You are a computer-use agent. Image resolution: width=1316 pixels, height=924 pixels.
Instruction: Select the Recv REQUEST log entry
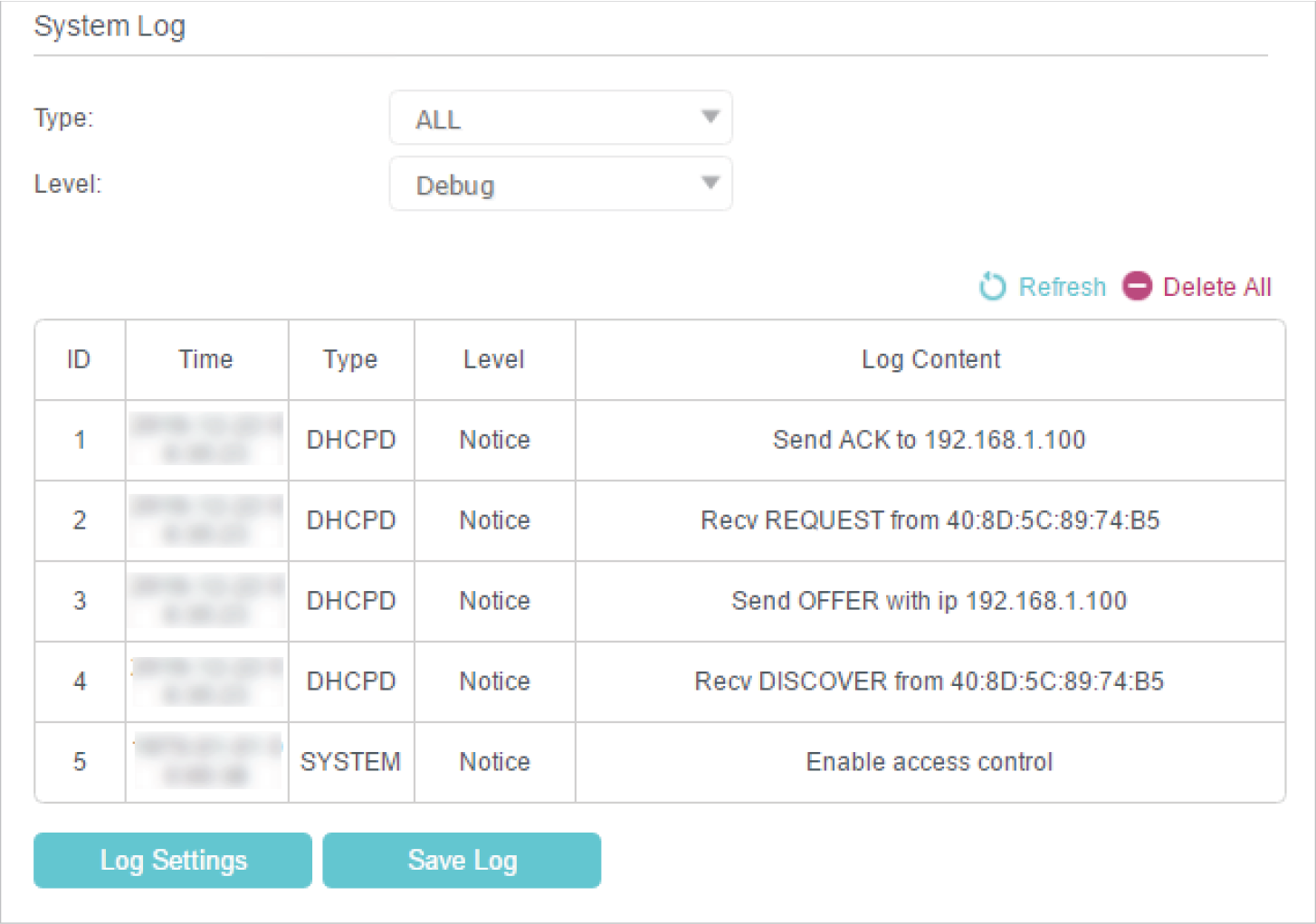(930, 520)
